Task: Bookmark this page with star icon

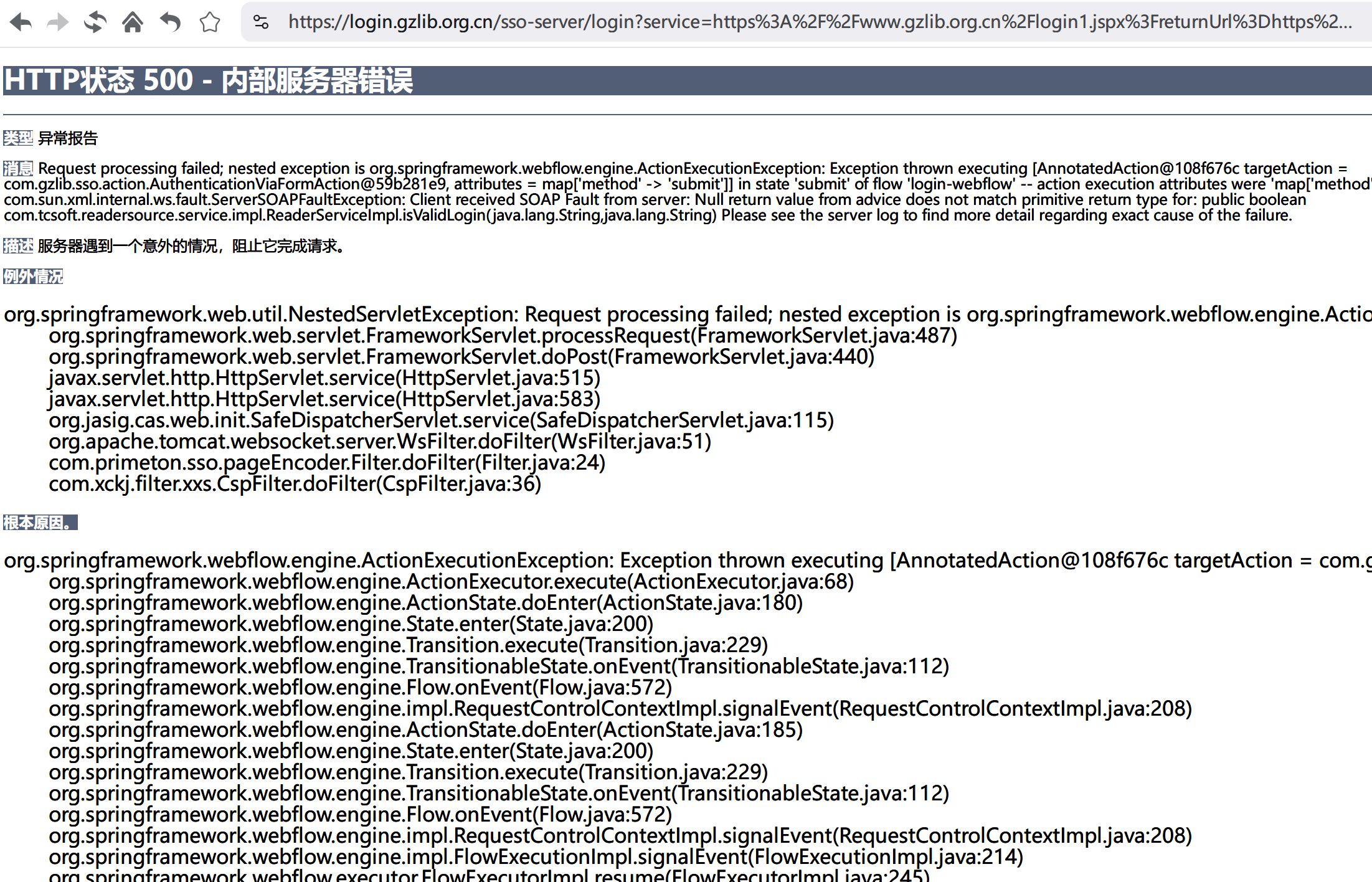Action: (210, 22)
